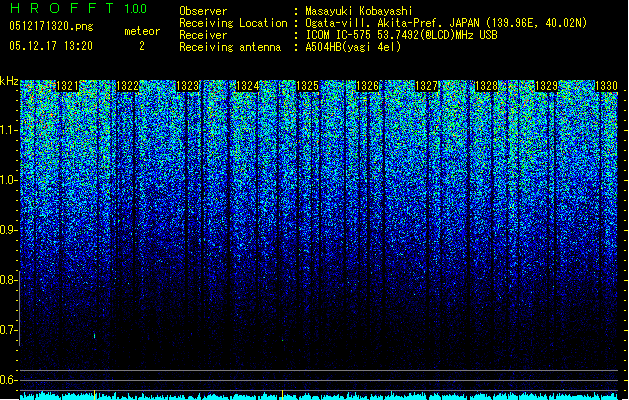Image resolution: width=629 pixels, height=400 pixels.
Task: Click the 0.6 frequency axis label
Action: pos(9,380)
